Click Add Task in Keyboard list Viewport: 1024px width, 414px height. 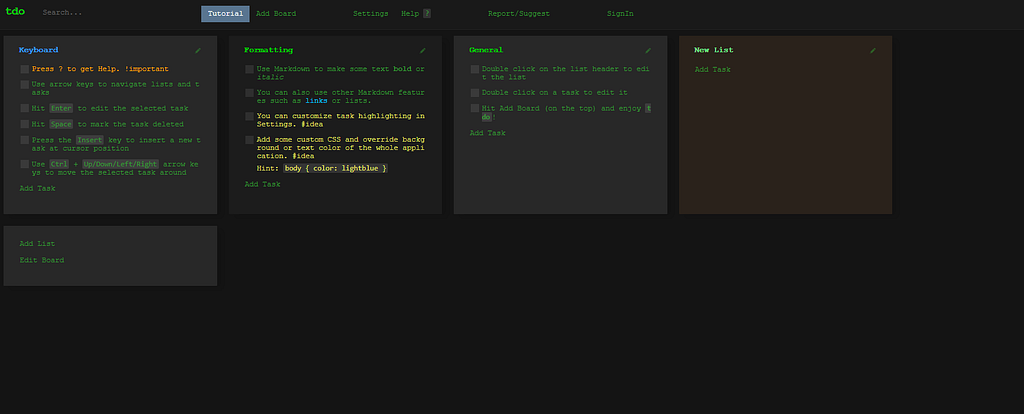(x=37, y=189)
